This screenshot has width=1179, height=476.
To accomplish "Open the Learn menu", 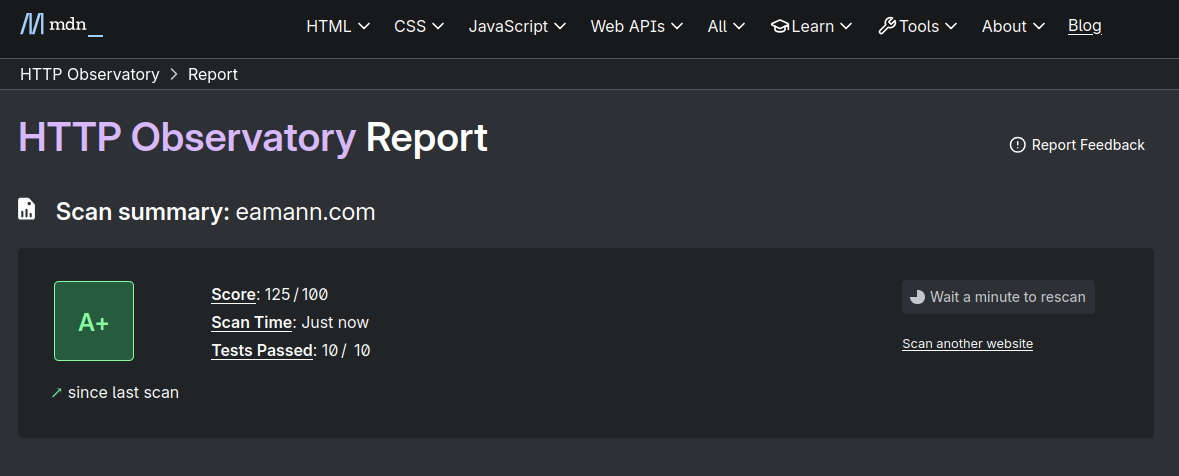I will point(811,26).
